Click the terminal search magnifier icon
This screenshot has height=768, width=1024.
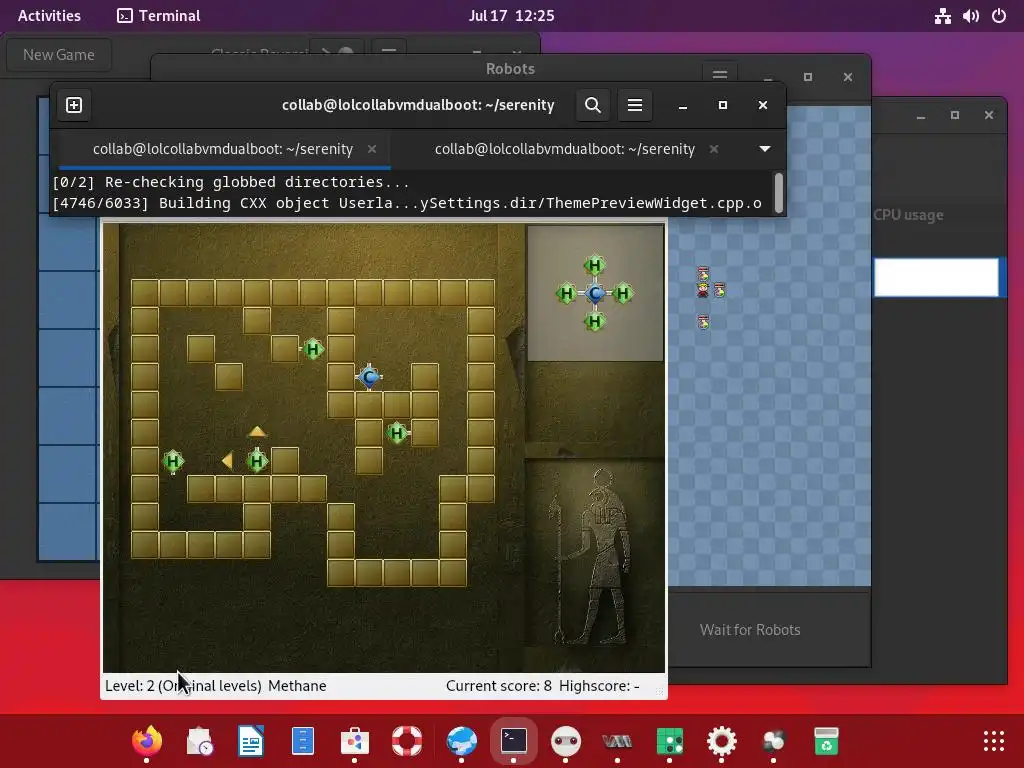(x=592, y=105)
